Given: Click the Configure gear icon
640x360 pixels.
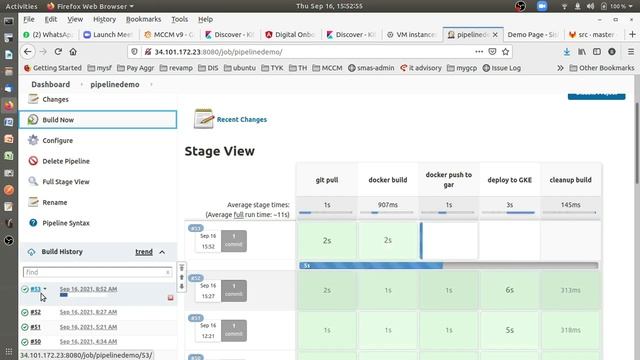Looking at the screenshot, I should click(33, 140).
